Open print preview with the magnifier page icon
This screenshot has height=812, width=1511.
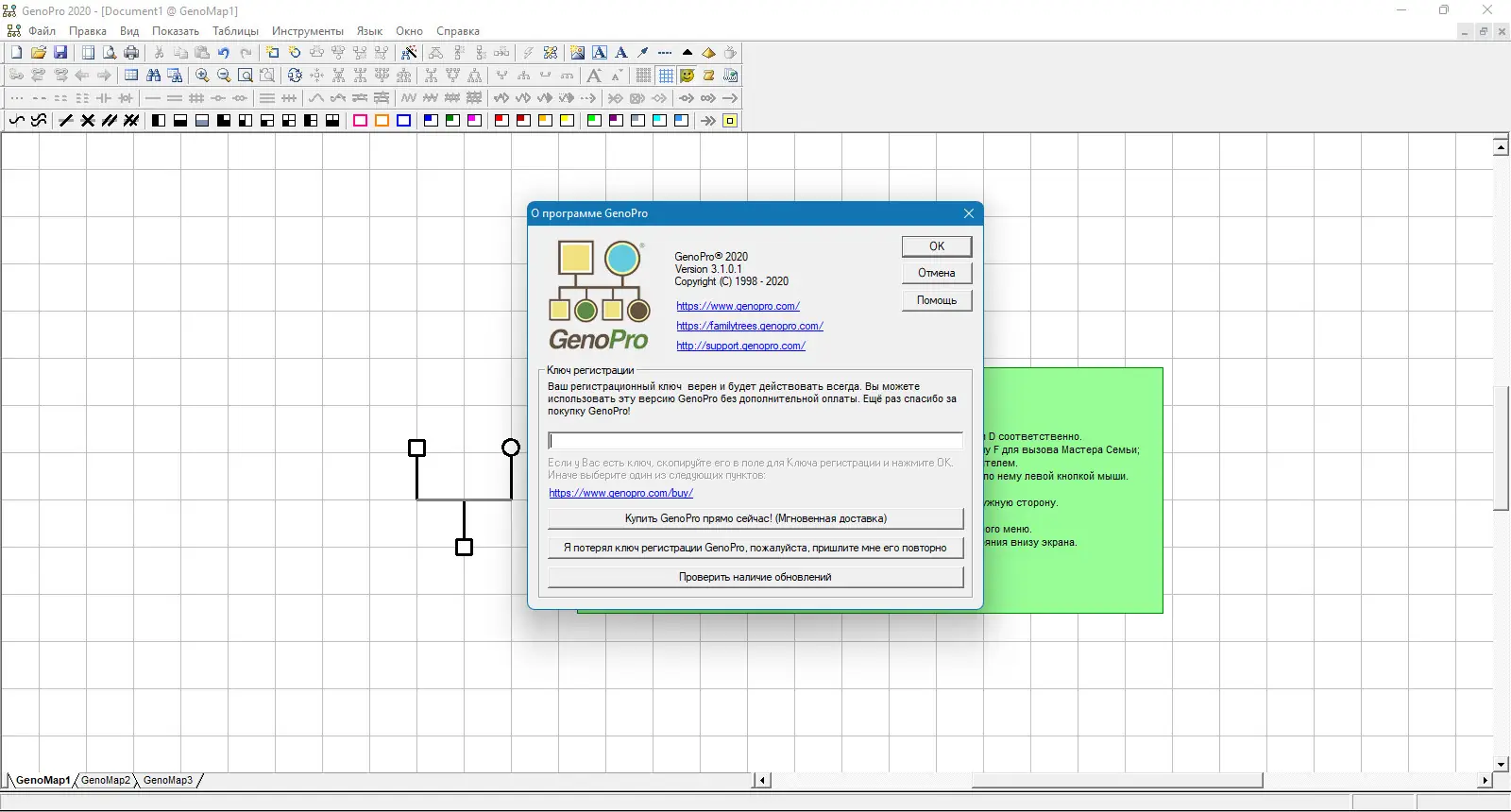110,53
